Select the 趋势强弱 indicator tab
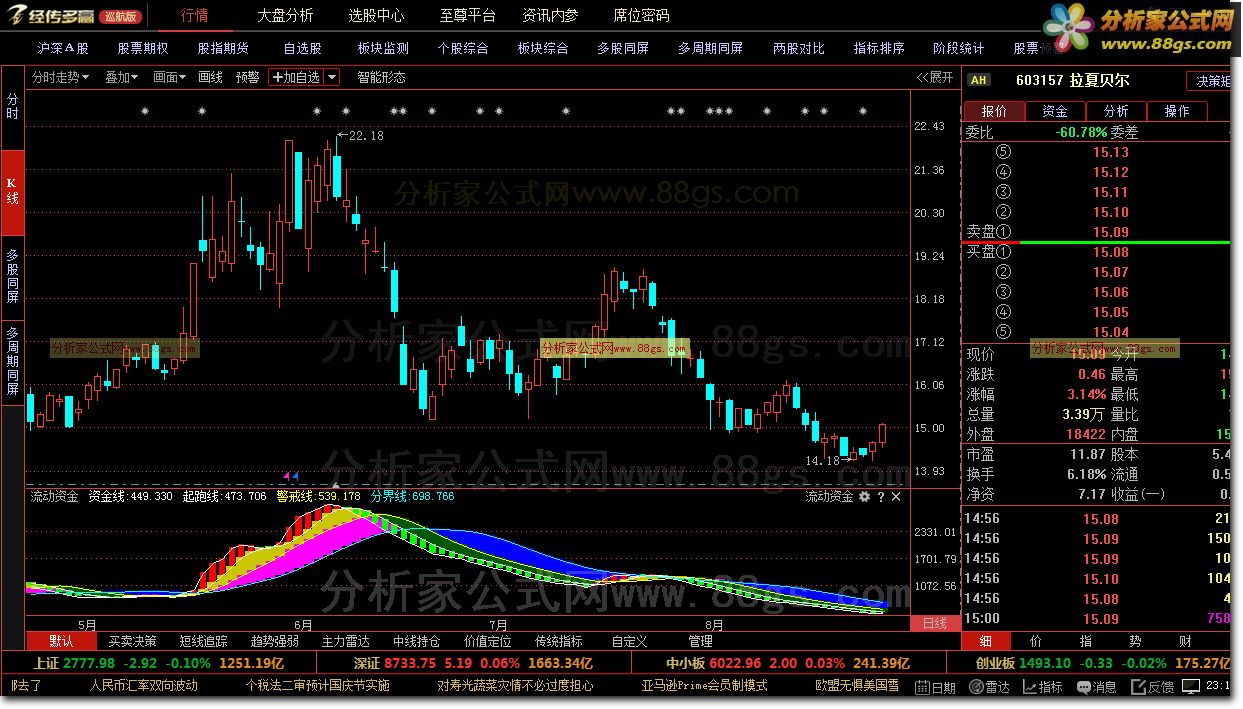The height and width of the screenshot is (709, 1243). (x=274, y=641)
